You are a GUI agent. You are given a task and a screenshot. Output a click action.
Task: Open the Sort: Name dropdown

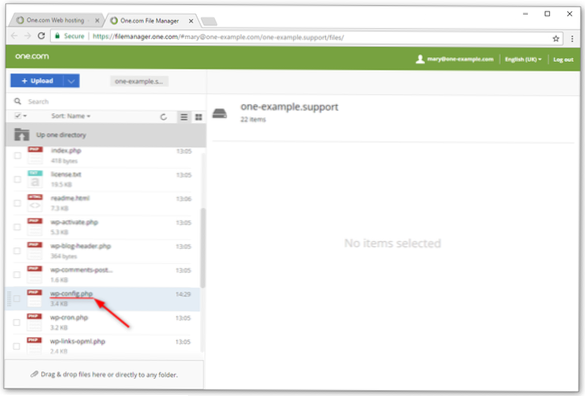(71, 116)
